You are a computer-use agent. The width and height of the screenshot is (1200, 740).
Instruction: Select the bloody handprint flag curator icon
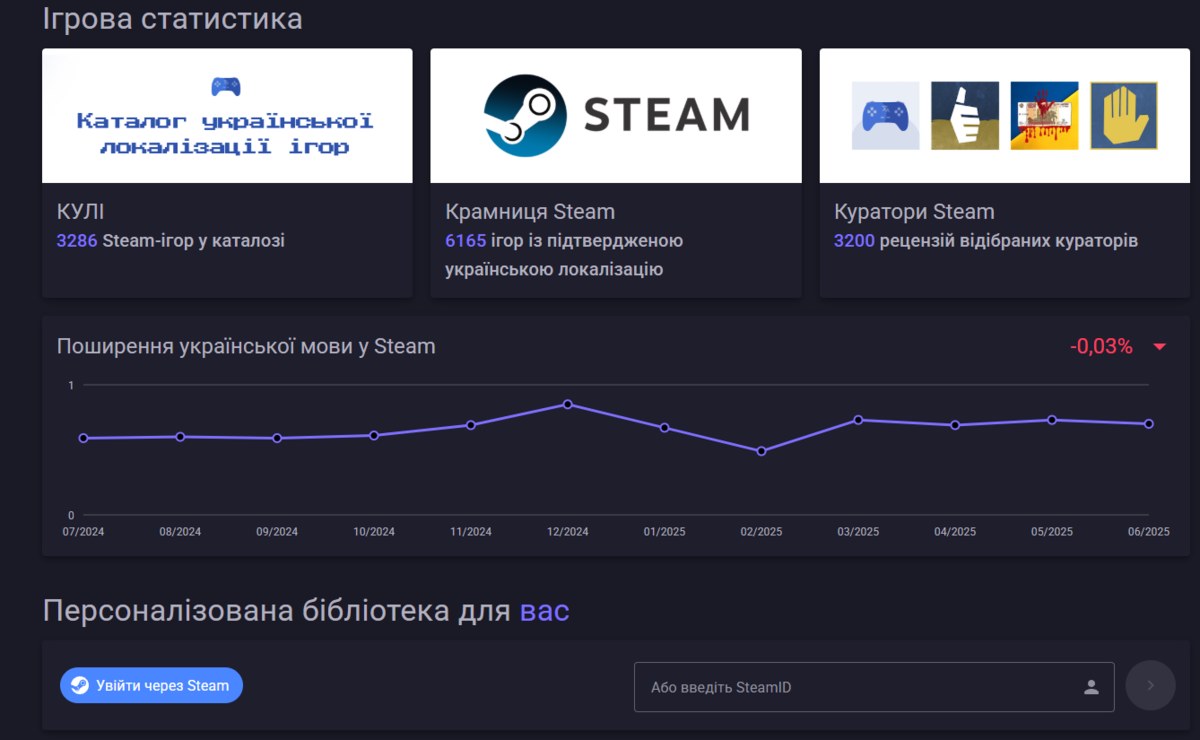(1044, 116)
